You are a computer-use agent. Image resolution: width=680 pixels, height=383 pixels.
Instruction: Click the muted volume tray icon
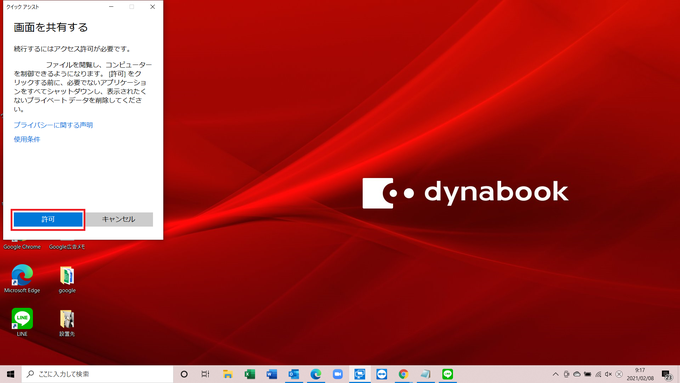click(608, 374)
